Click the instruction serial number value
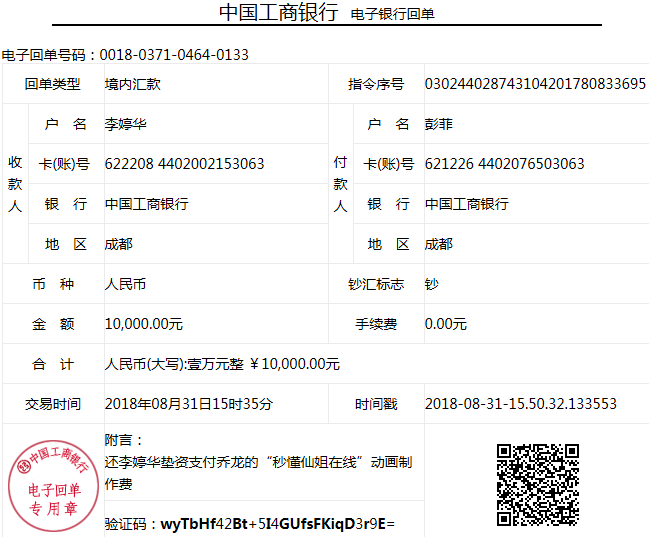Image resolution: width=649 pixels, height=537 pixels. pyautogui.click(x=535, y=84)
